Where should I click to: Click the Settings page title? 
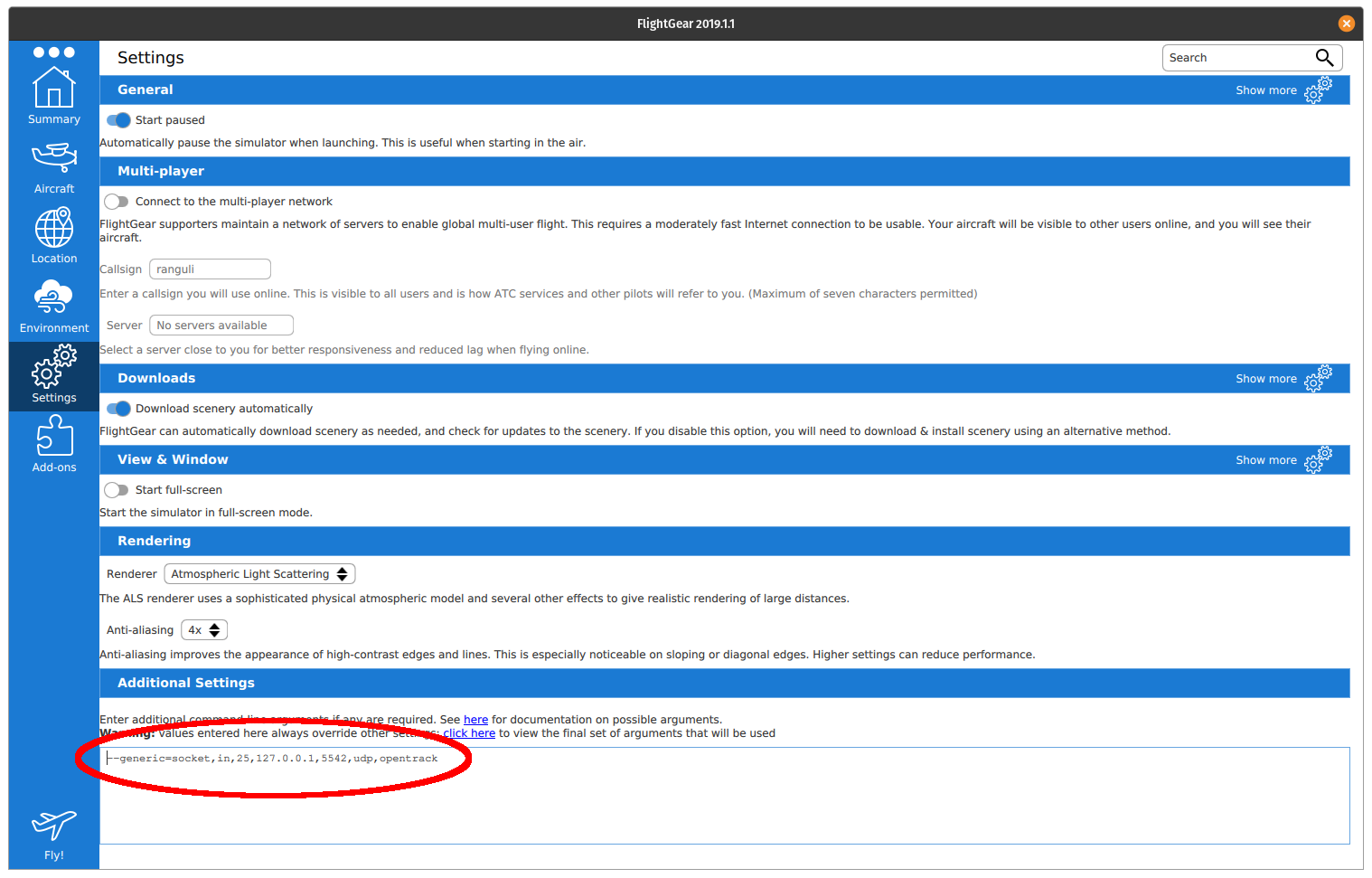(151, 58)
